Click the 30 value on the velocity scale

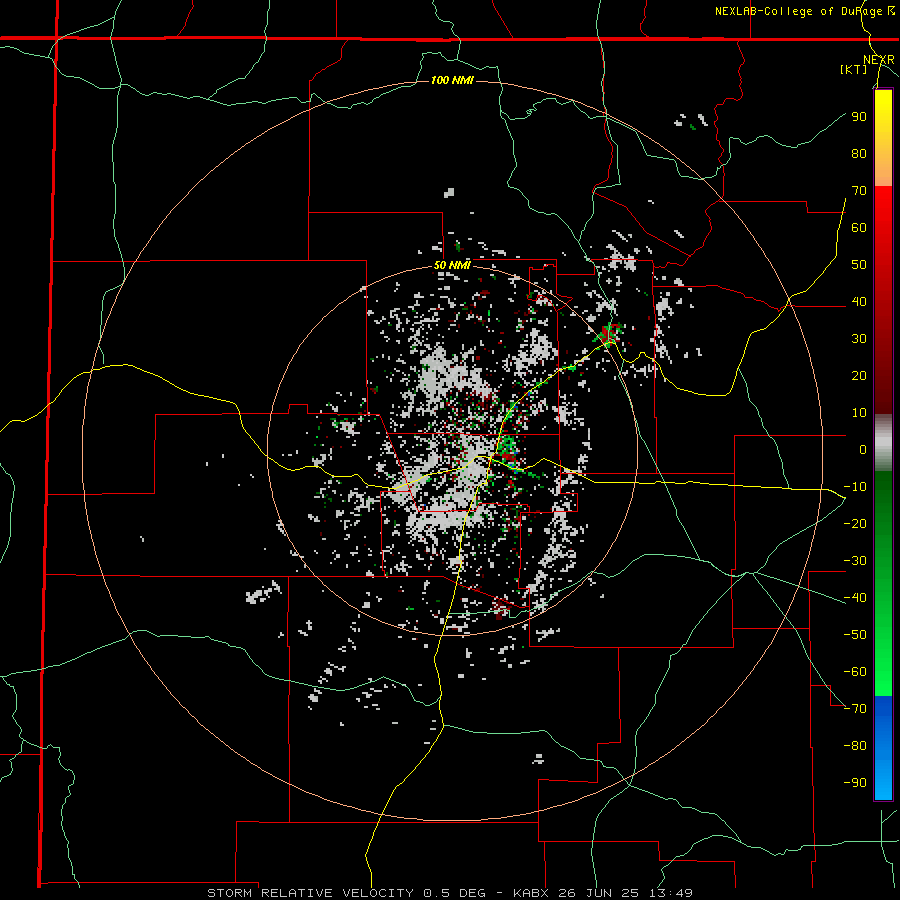click(x=859, y=339)
